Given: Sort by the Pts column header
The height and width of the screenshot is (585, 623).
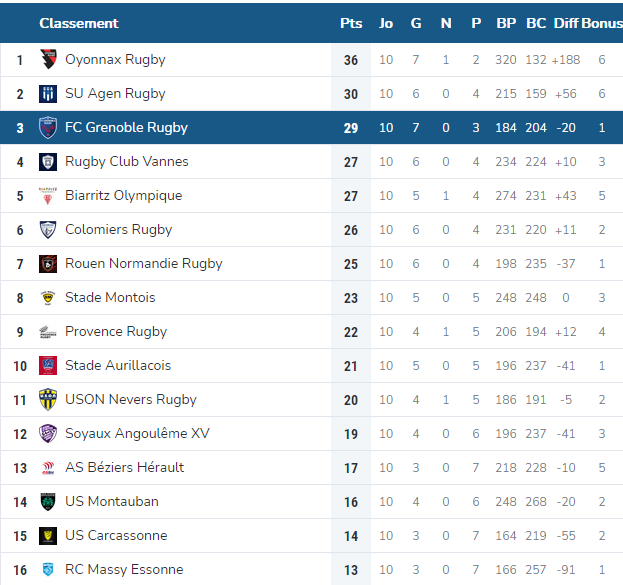Looking at the screenshot, I should (x=351, y=23).
